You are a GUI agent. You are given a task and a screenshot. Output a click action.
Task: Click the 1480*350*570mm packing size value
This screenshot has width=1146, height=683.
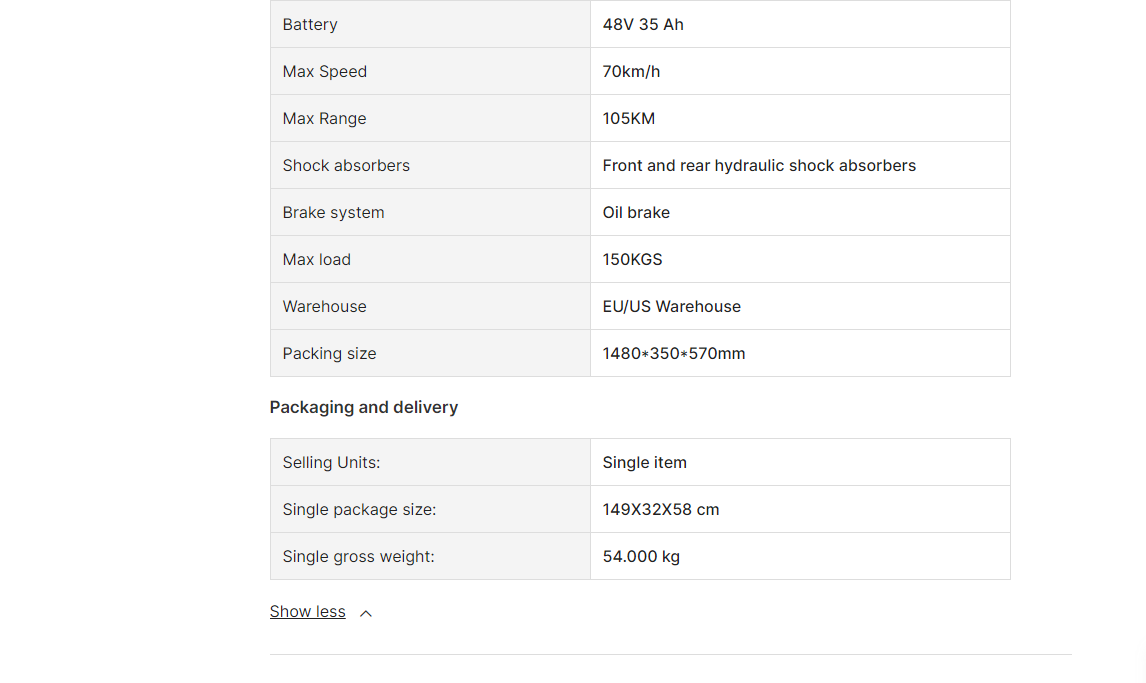point(674,353)
